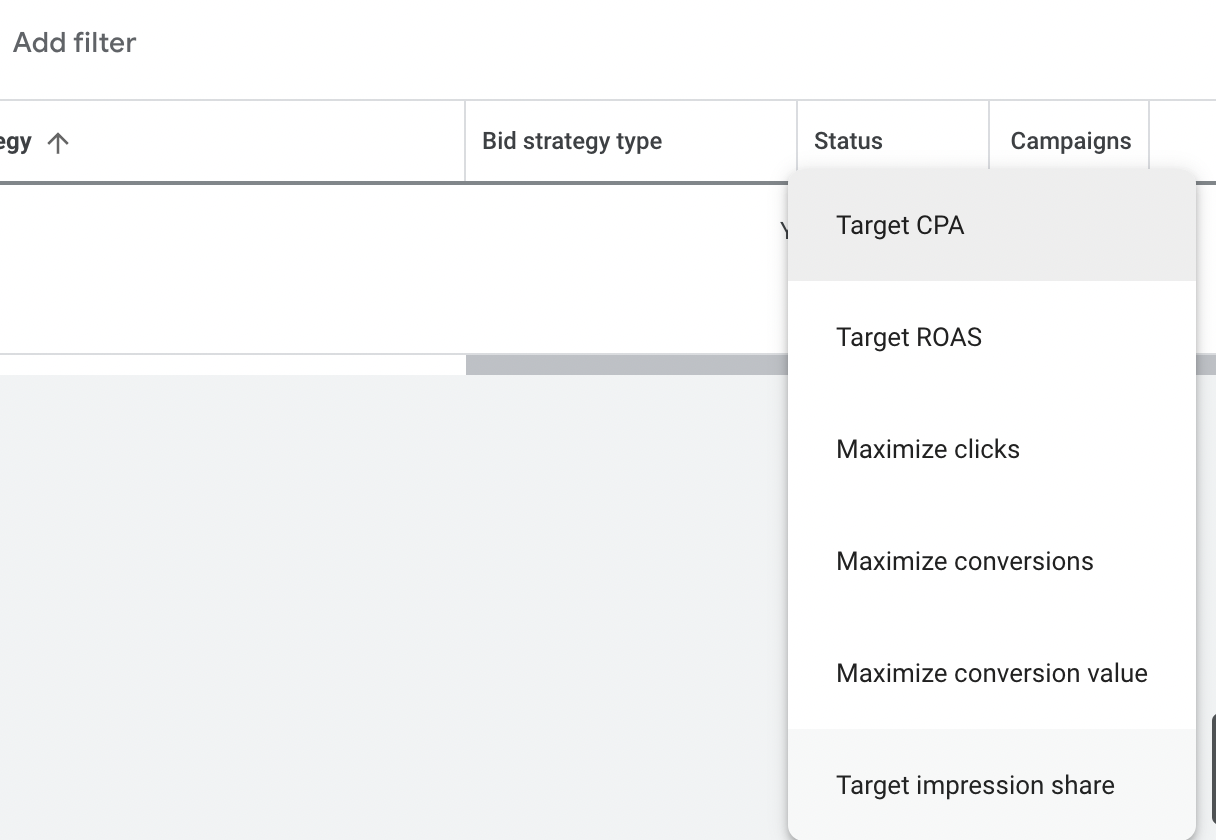Select Target ROAS bid strategy type
1216x840 pixels.
(x=908, y=337)
